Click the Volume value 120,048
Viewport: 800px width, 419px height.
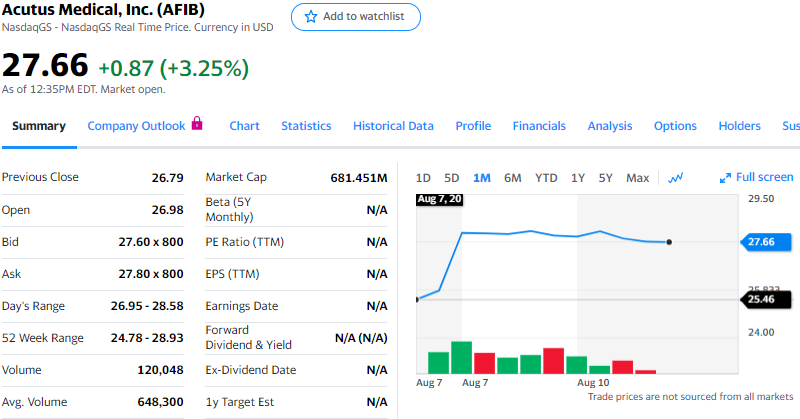click(x=160, y=370)
